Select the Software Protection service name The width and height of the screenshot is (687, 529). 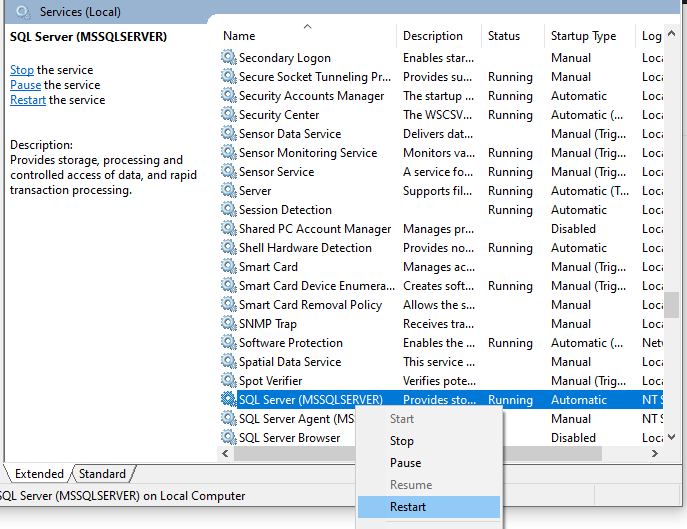291,343
